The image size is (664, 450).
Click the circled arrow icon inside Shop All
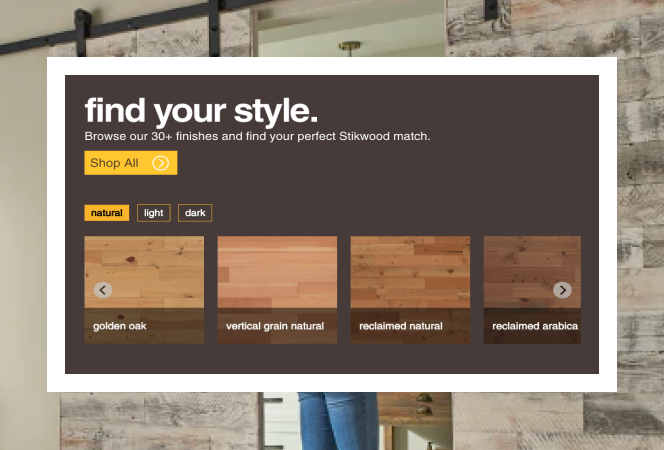point(160,163)
